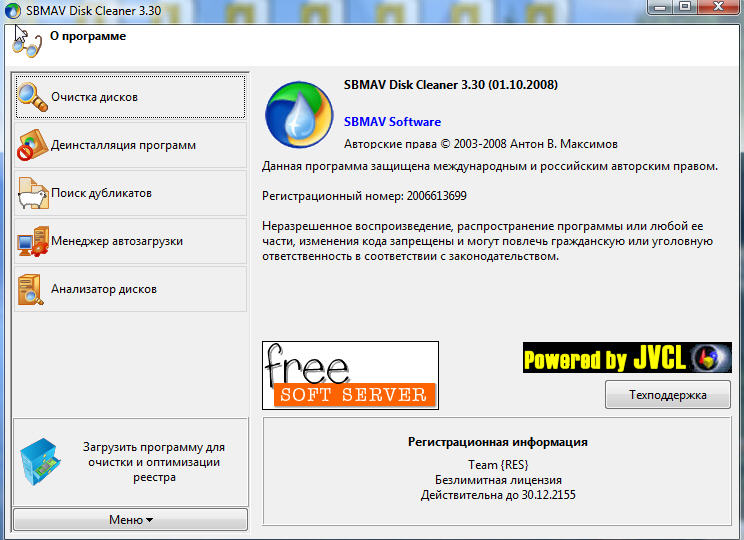Click the copyright line Антон В. Максимов
Image resolution: width=744 pixels, height=540 pixels.
click(x=481, y=144)
